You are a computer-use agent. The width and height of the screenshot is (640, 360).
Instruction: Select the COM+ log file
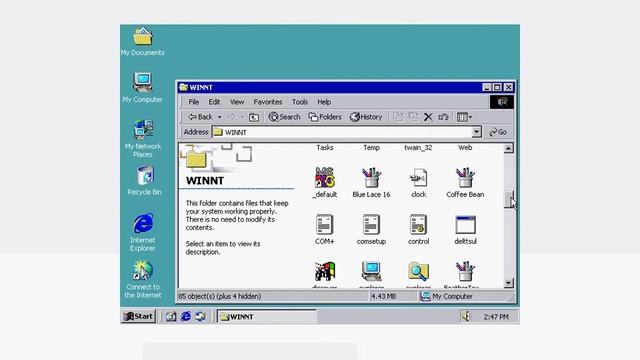point(324,224)
